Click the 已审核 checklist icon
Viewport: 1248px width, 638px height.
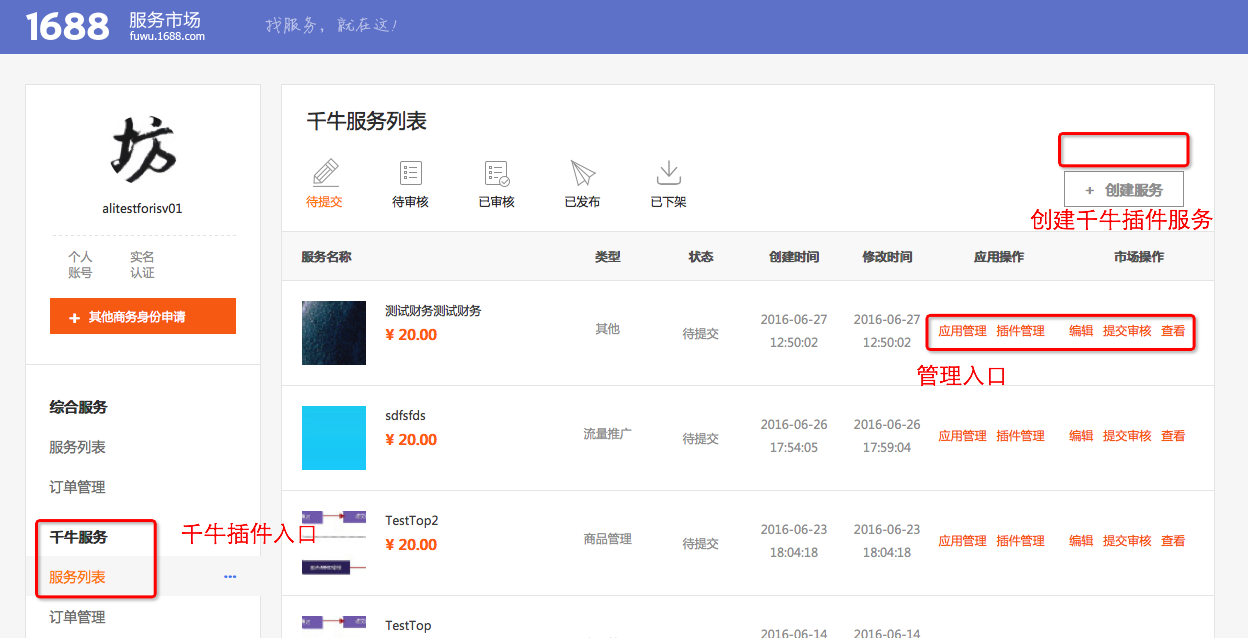497,173
